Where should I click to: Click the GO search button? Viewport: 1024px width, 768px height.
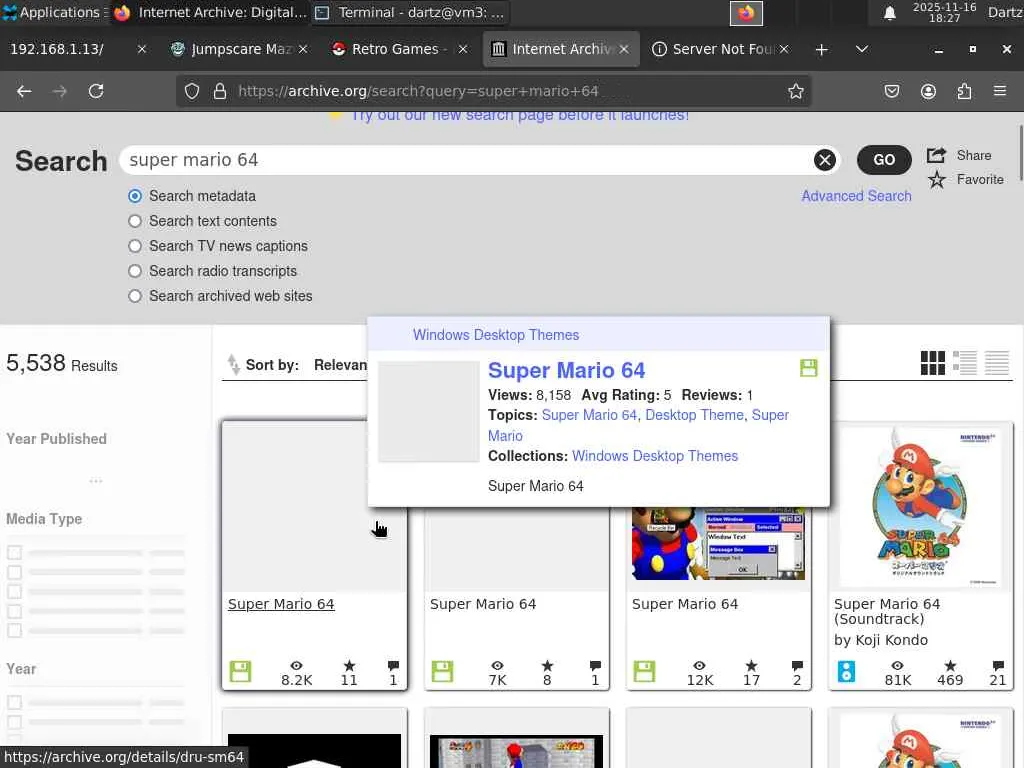(x=884, y=160)
